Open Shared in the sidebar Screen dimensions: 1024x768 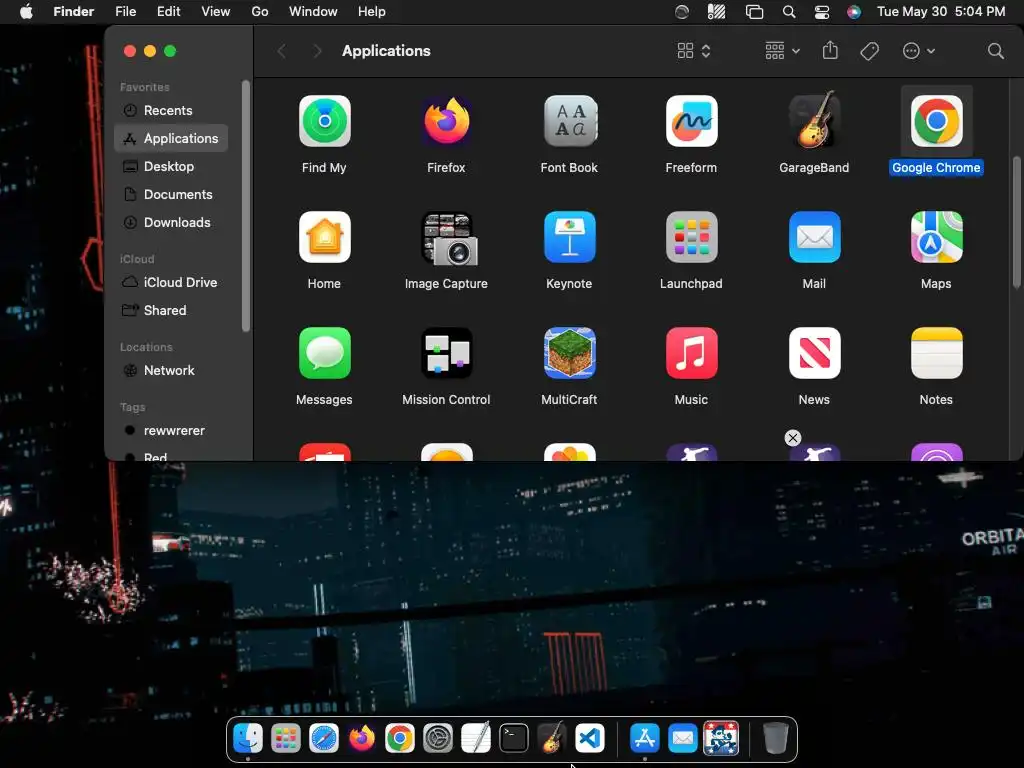point(171,311)
